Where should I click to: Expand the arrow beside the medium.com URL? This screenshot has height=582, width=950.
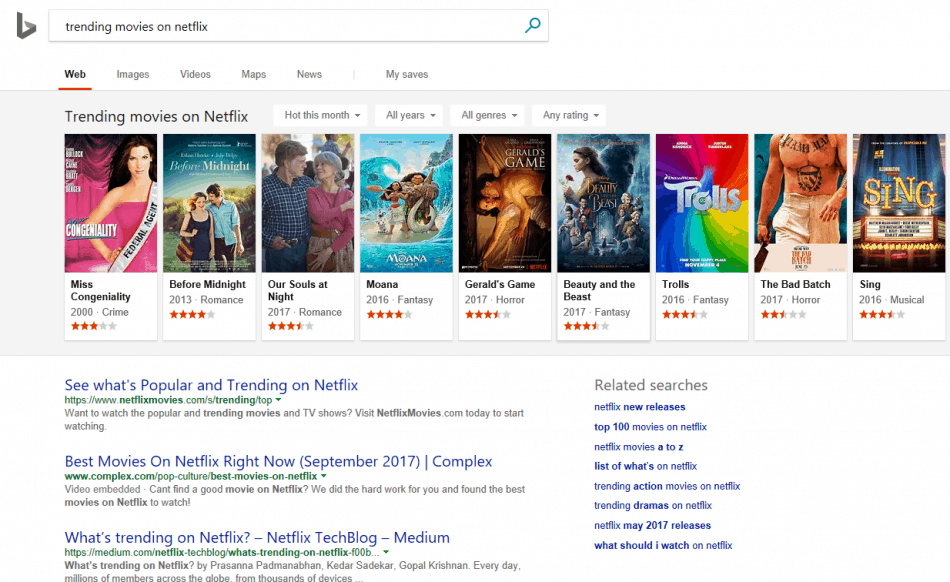386,552
